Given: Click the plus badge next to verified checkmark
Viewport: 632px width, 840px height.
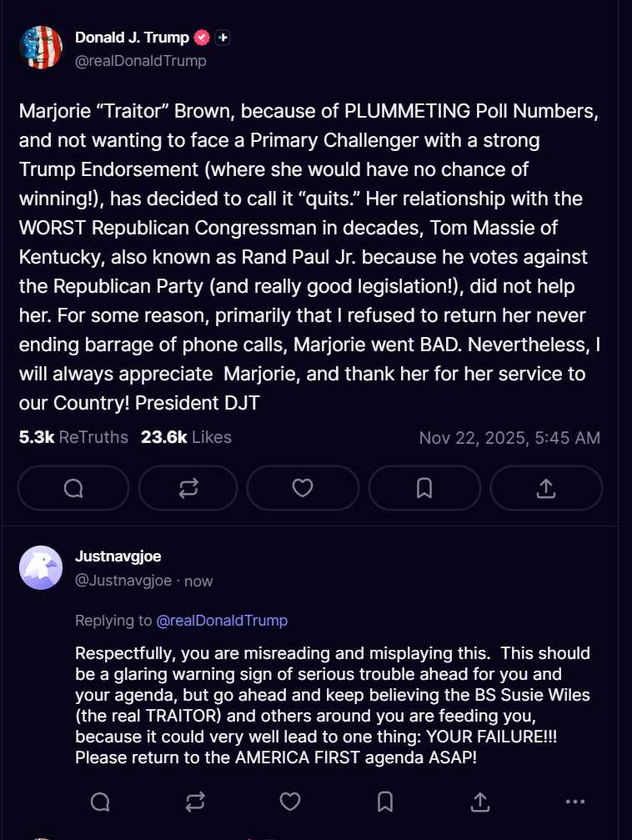Looking at the screenshot, I should [223, 37].
